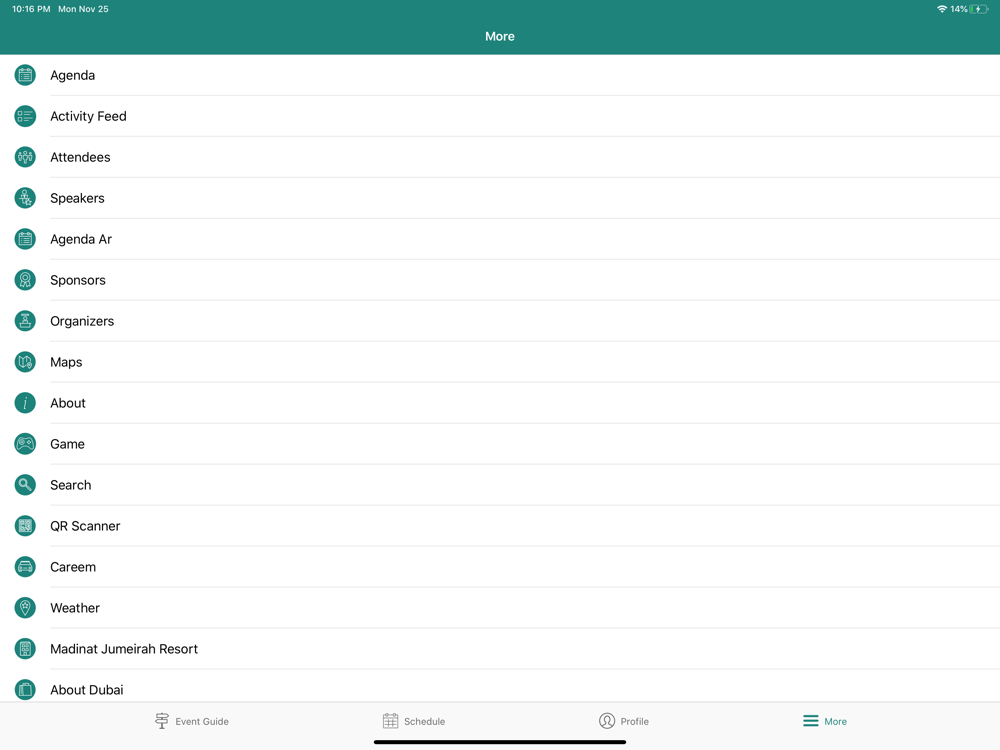
Task: Select the About entry
Action: click(500, 403)
